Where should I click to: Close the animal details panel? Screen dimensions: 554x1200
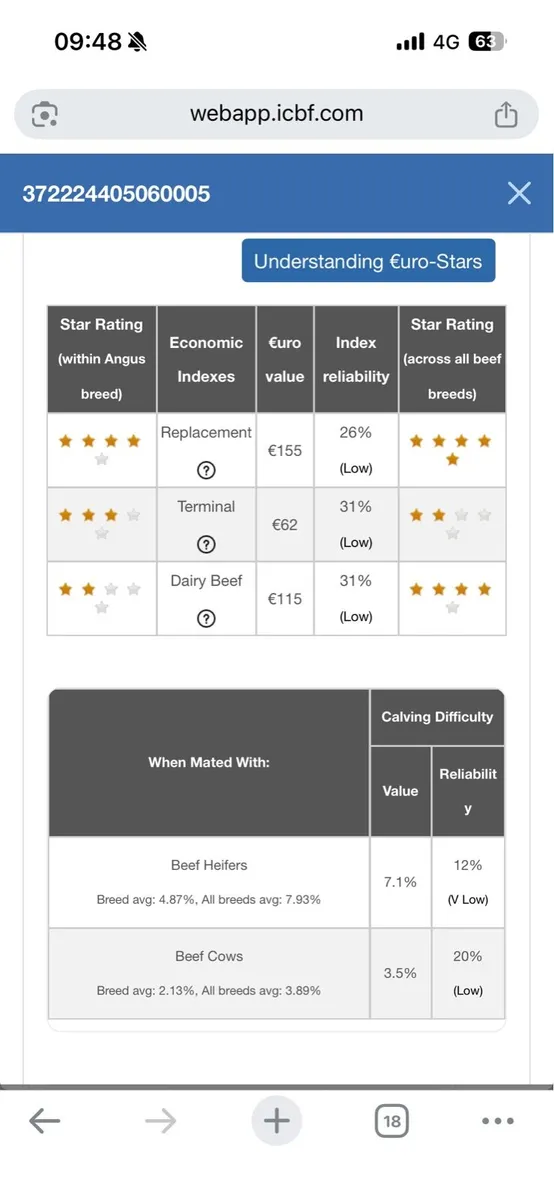tap(519, 193)
